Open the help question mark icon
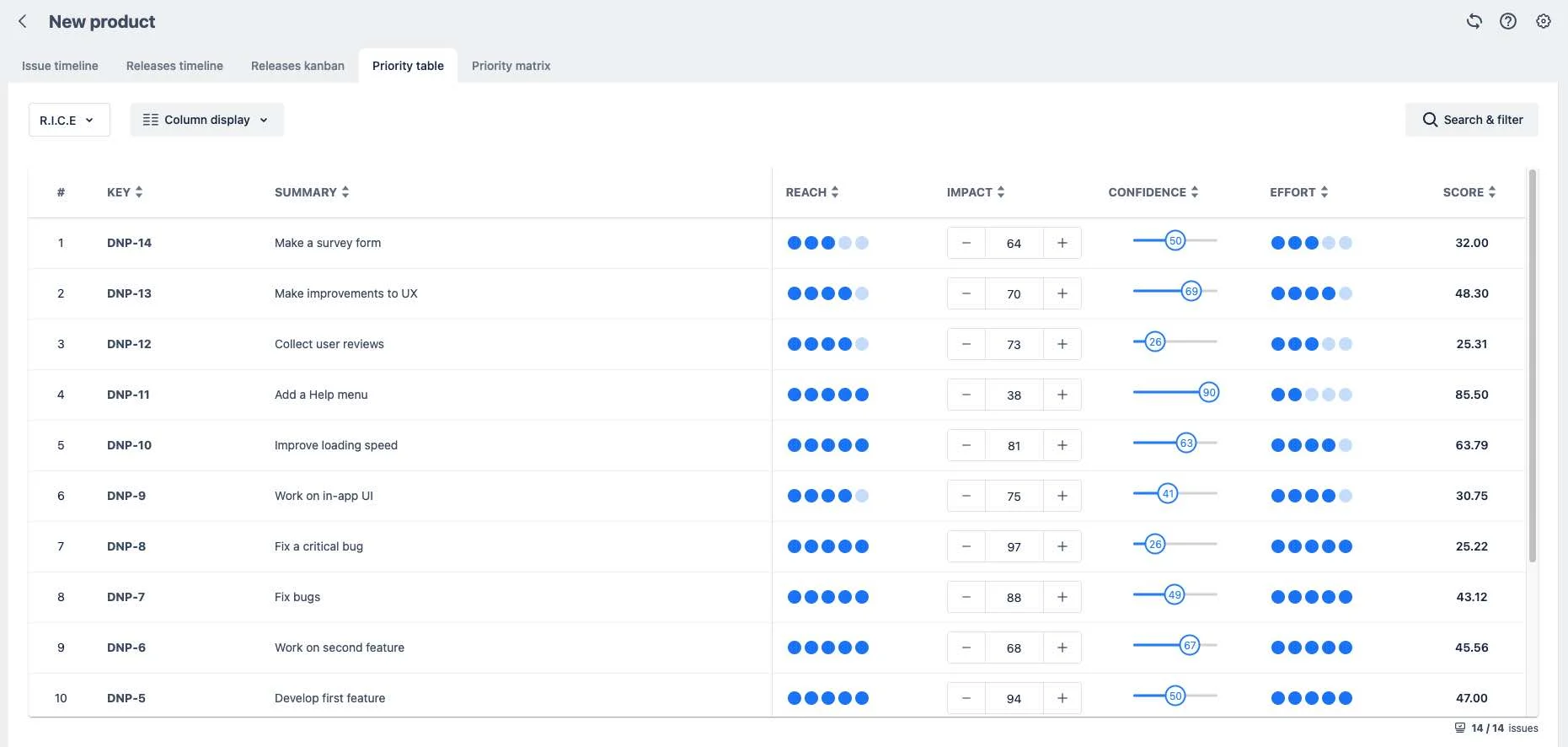1568x747 pixels. pyautogui.click(x=1508, y=22)
